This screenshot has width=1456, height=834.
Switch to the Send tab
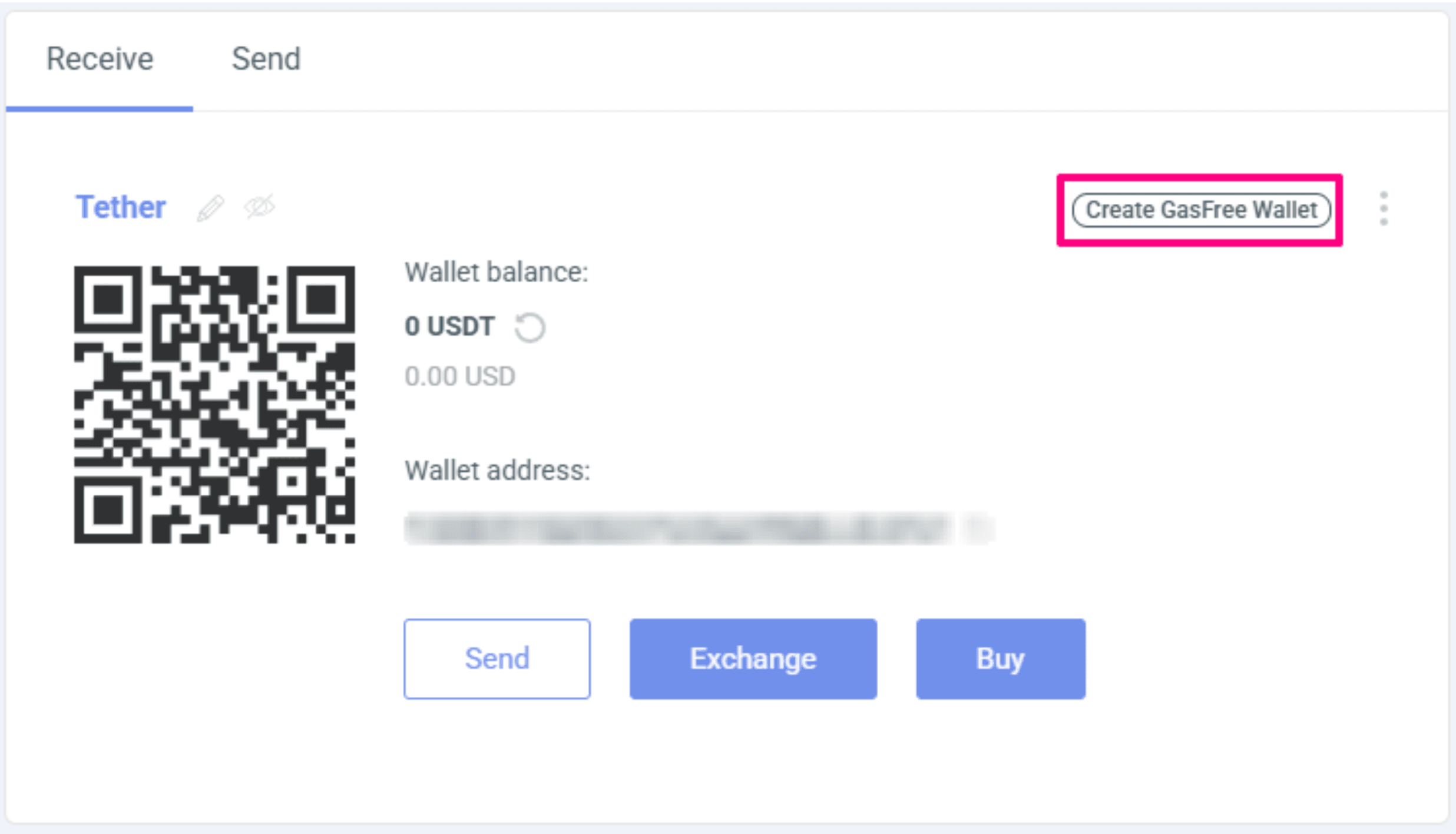point(266,59)
